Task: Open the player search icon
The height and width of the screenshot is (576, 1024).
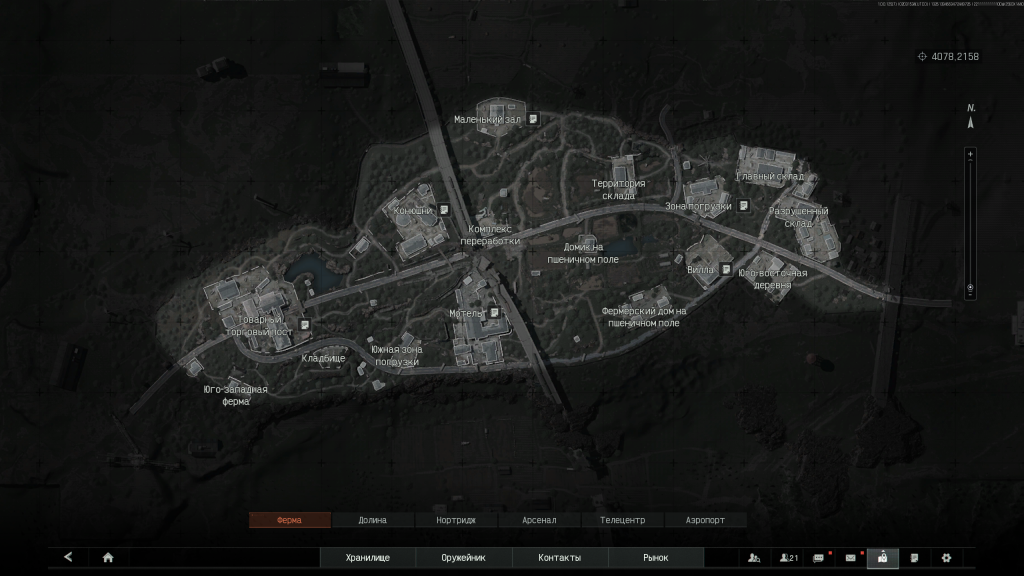Action: pyautogui.click(x=754, y=557)
